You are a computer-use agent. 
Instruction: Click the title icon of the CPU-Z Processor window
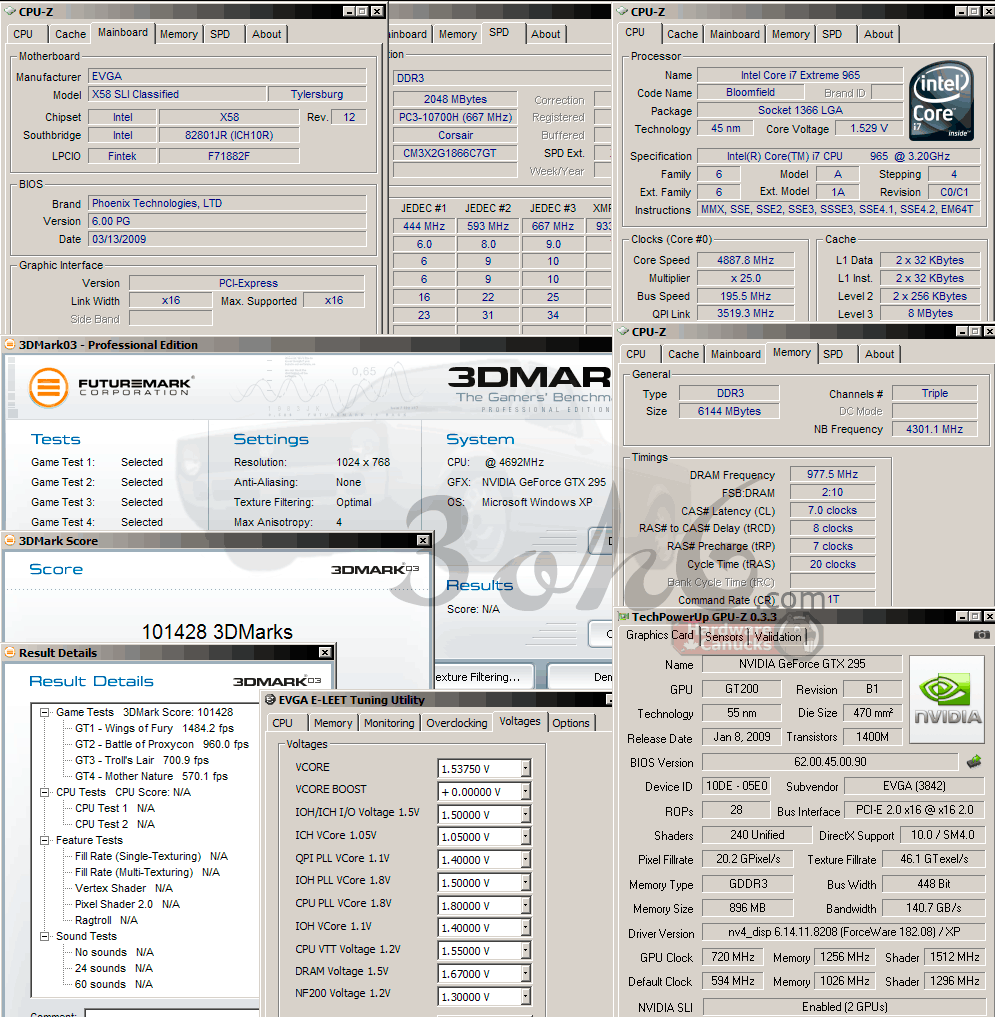(622, 12)
